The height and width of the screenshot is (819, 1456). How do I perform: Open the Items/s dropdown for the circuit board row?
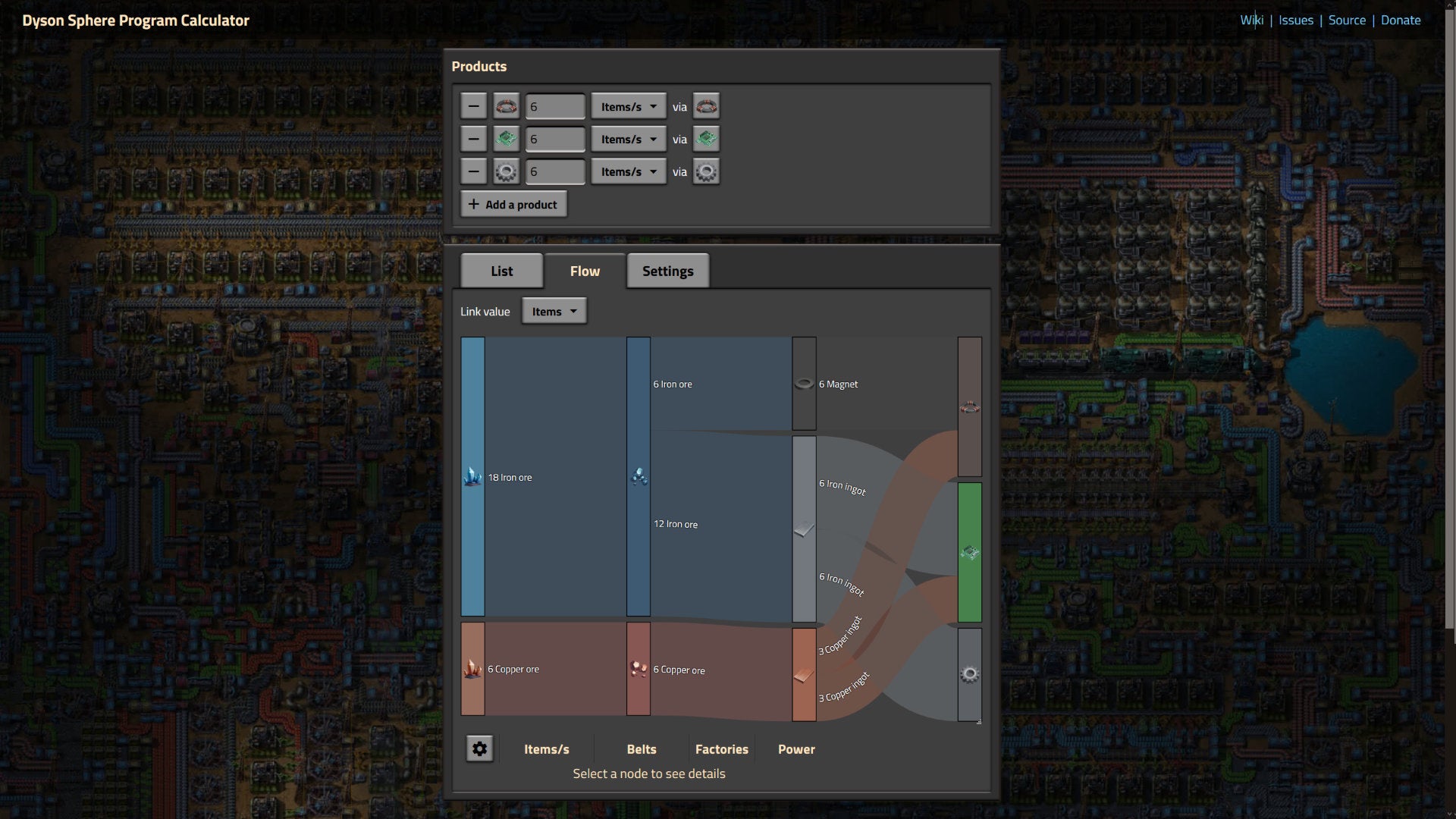click(627, 139)
